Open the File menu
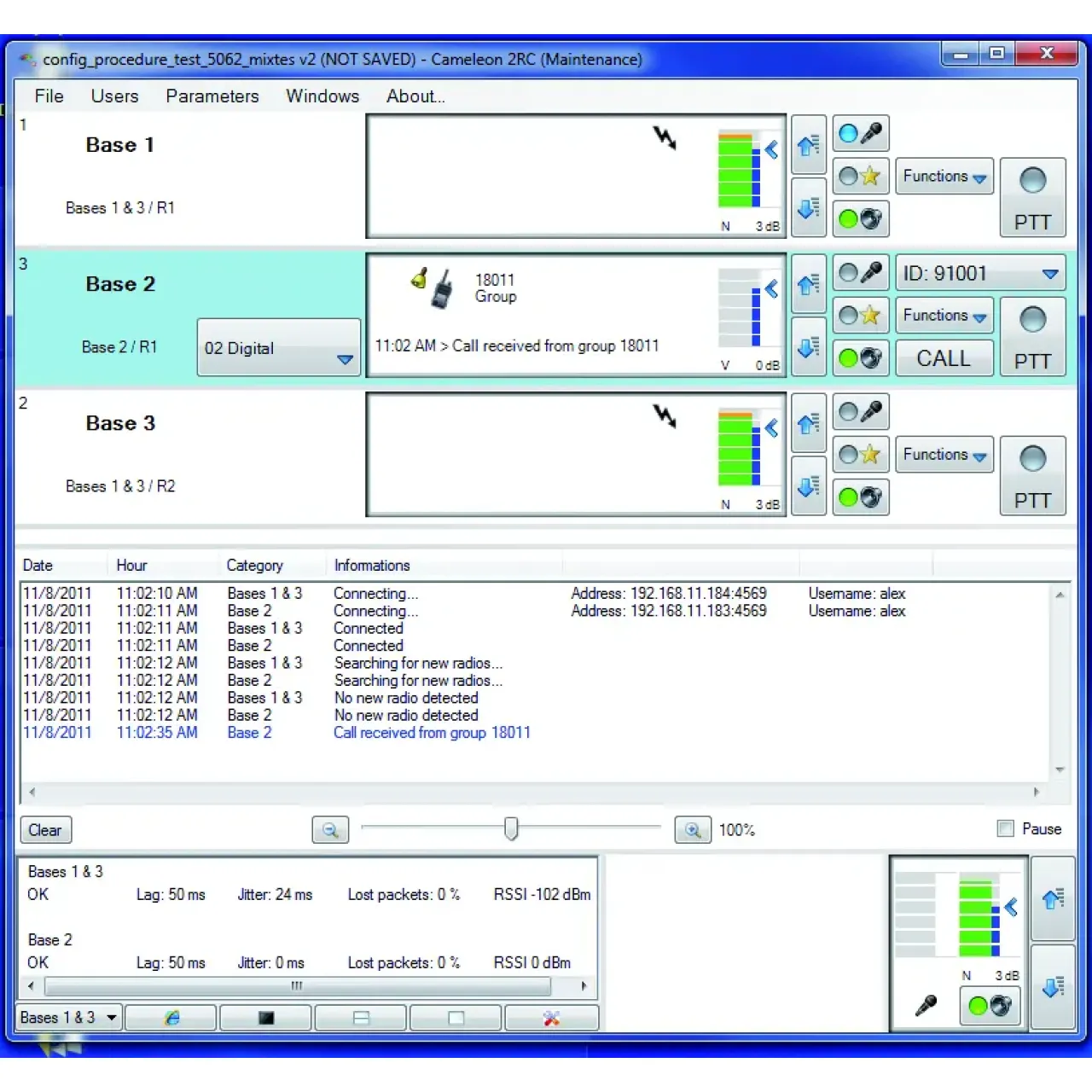Screen dimensions: 1092x1092 (48, 96)
